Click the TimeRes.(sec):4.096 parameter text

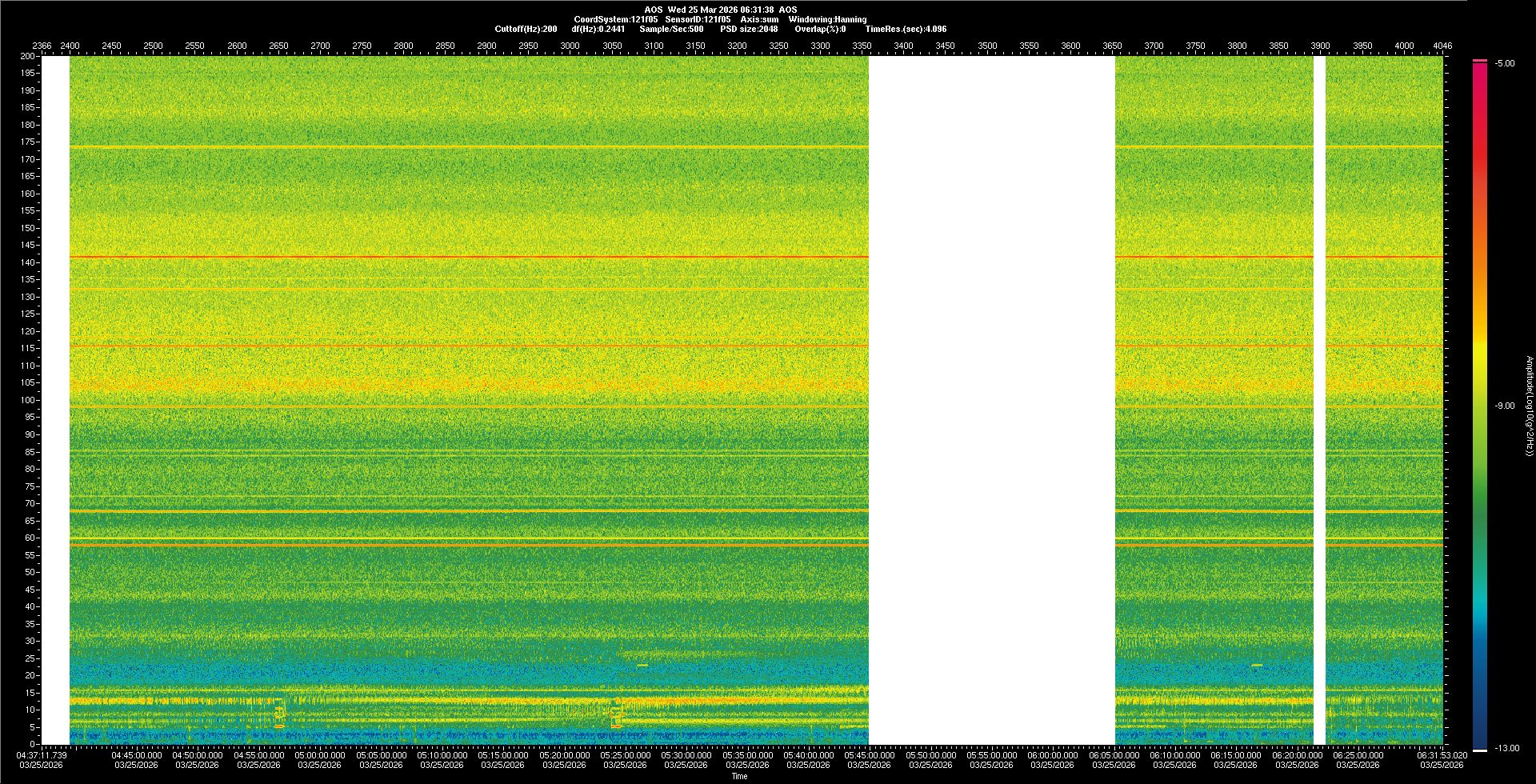pyautogui.click(x=906, y=29)
